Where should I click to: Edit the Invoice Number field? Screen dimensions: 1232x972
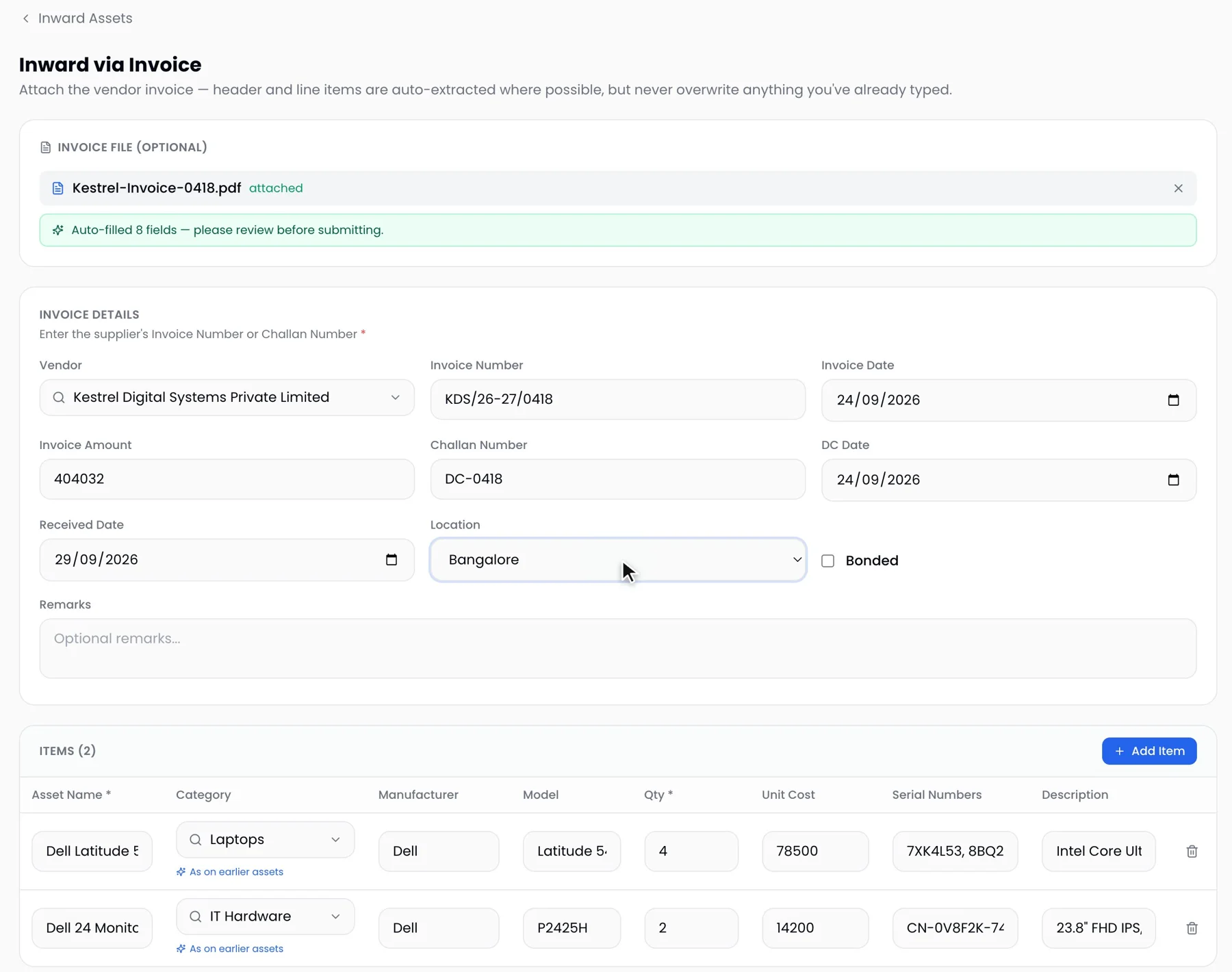pos(617,399)
